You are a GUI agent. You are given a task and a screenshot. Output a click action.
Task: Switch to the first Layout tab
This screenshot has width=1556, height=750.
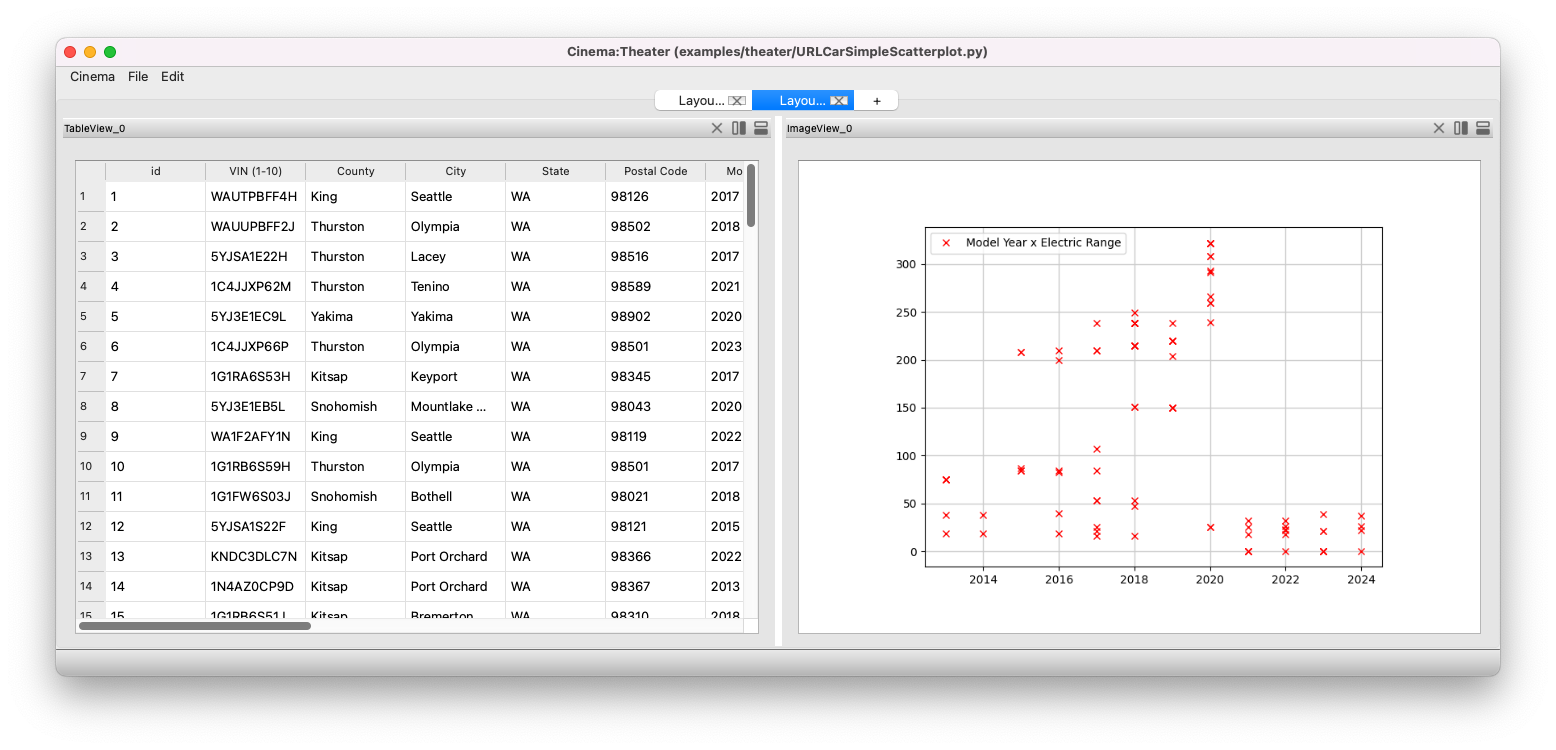701,101
